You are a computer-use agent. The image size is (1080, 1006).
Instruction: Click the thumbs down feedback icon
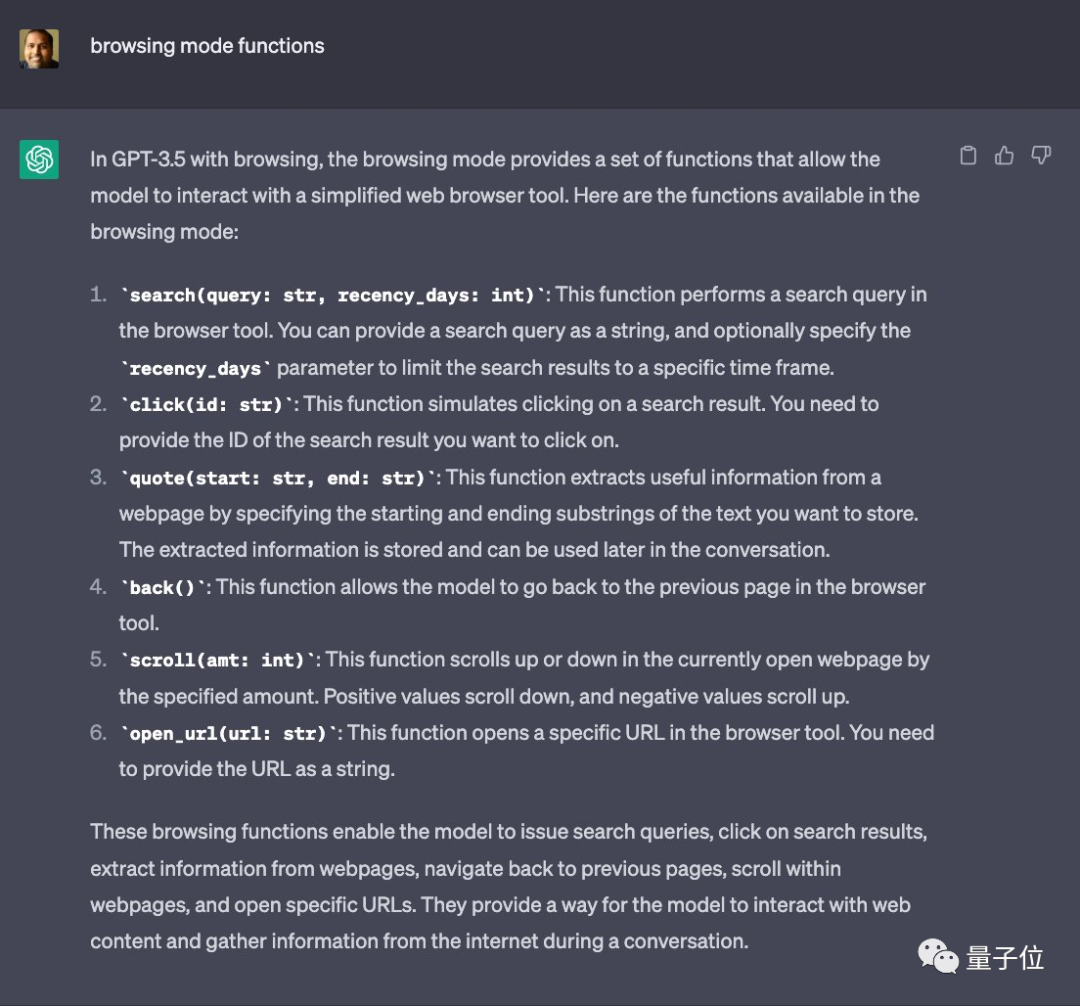point(1041,156)
